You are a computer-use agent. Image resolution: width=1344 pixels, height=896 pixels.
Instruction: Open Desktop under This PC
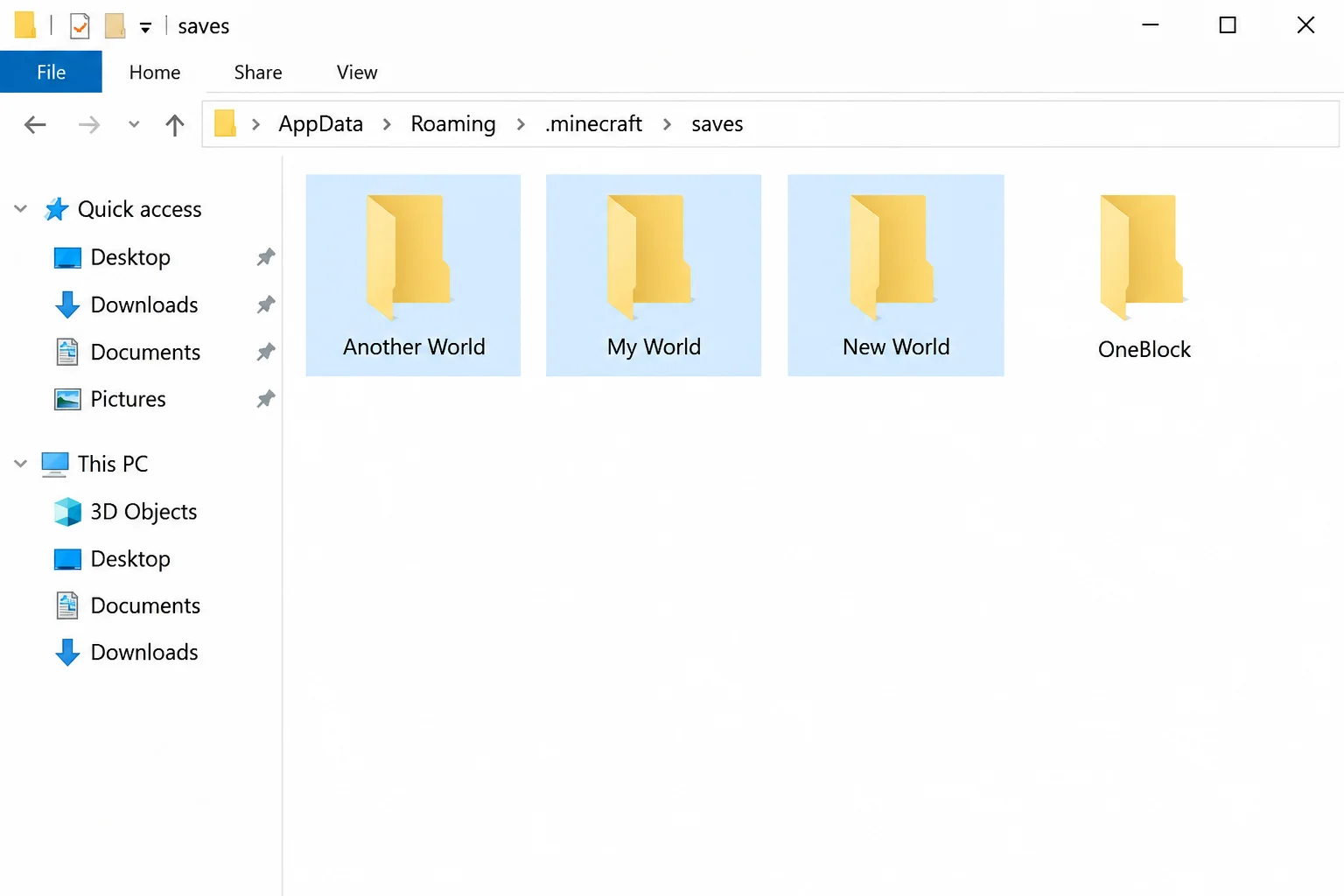point(113,559)
